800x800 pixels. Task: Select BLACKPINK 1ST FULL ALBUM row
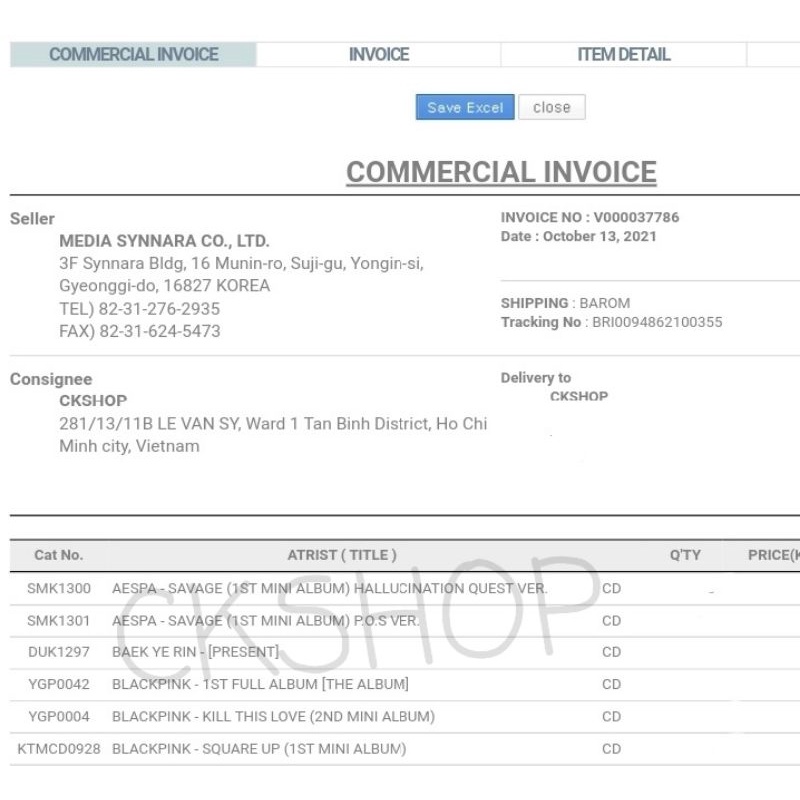coord(260,685)
